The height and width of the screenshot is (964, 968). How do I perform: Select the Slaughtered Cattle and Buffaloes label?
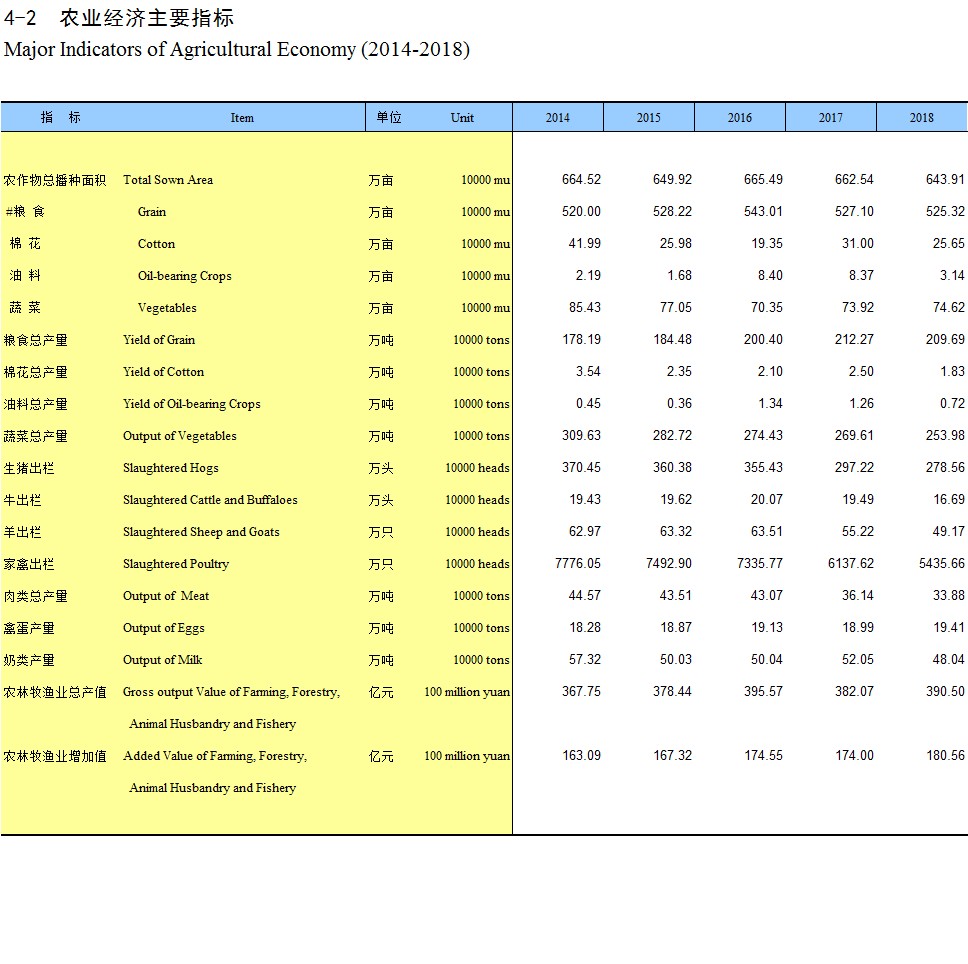[210, 500]
